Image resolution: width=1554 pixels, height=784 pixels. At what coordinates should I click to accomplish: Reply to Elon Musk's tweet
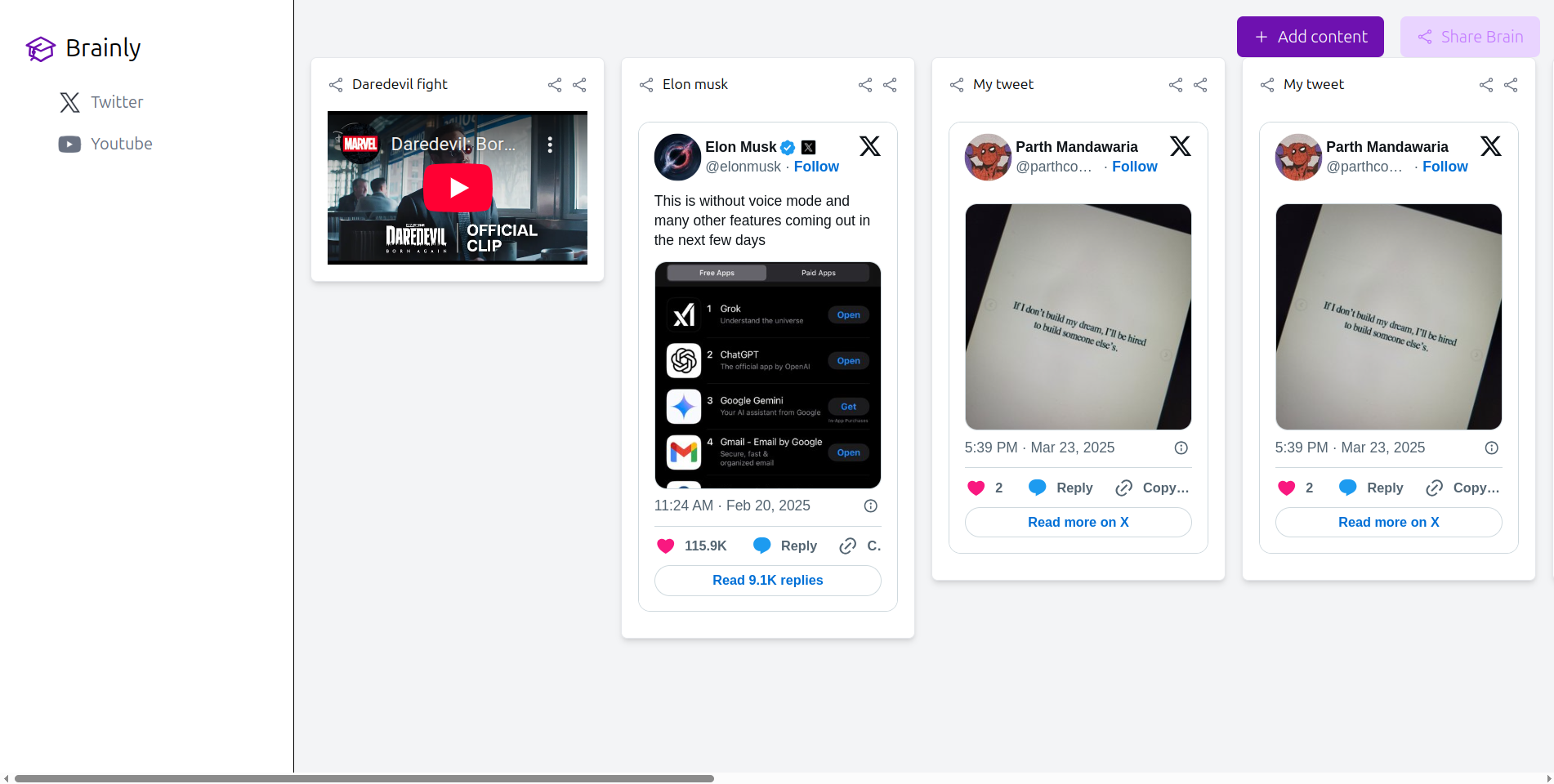784,546
